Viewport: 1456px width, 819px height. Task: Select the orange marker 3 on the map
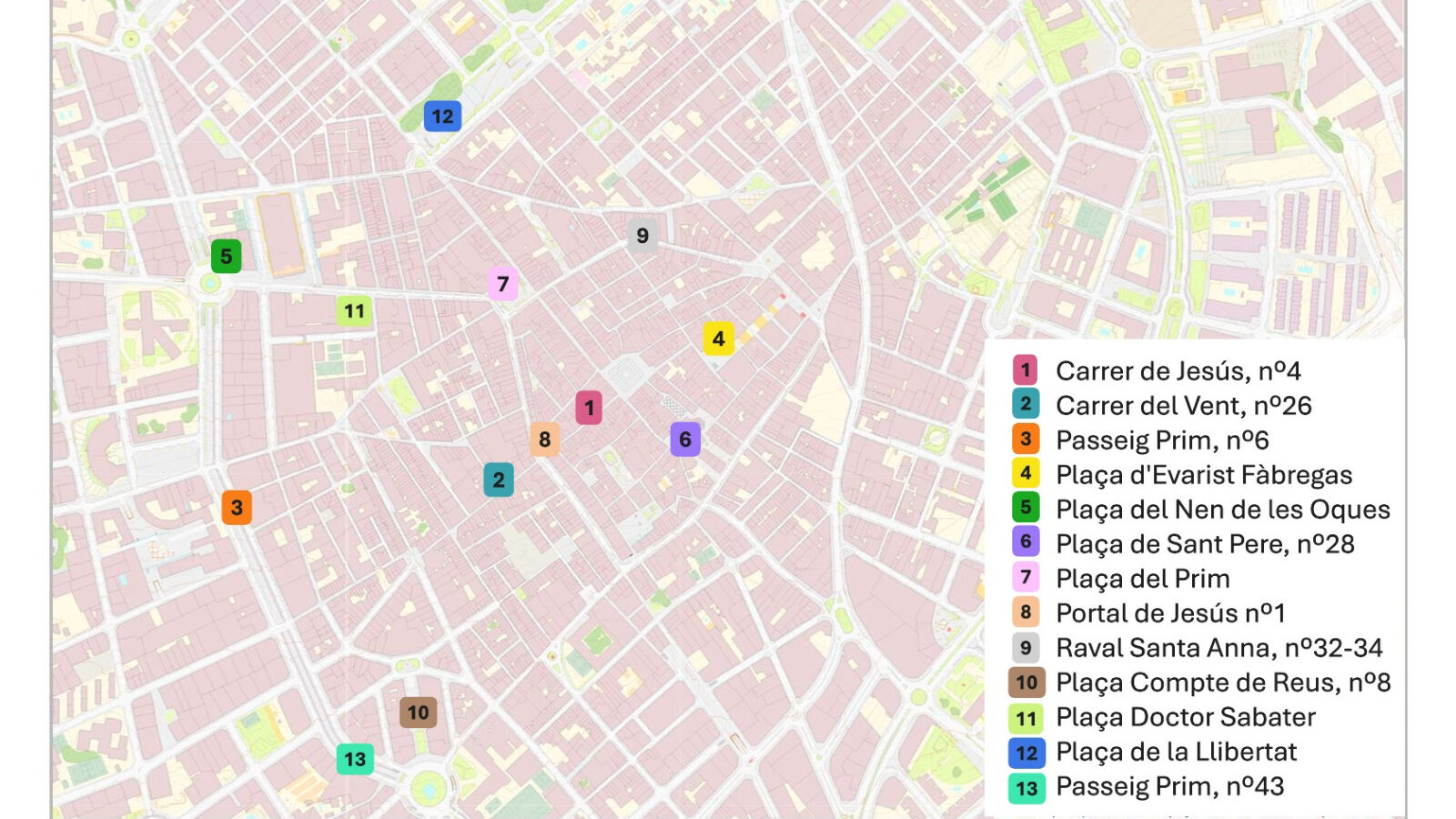coord(237,507)
